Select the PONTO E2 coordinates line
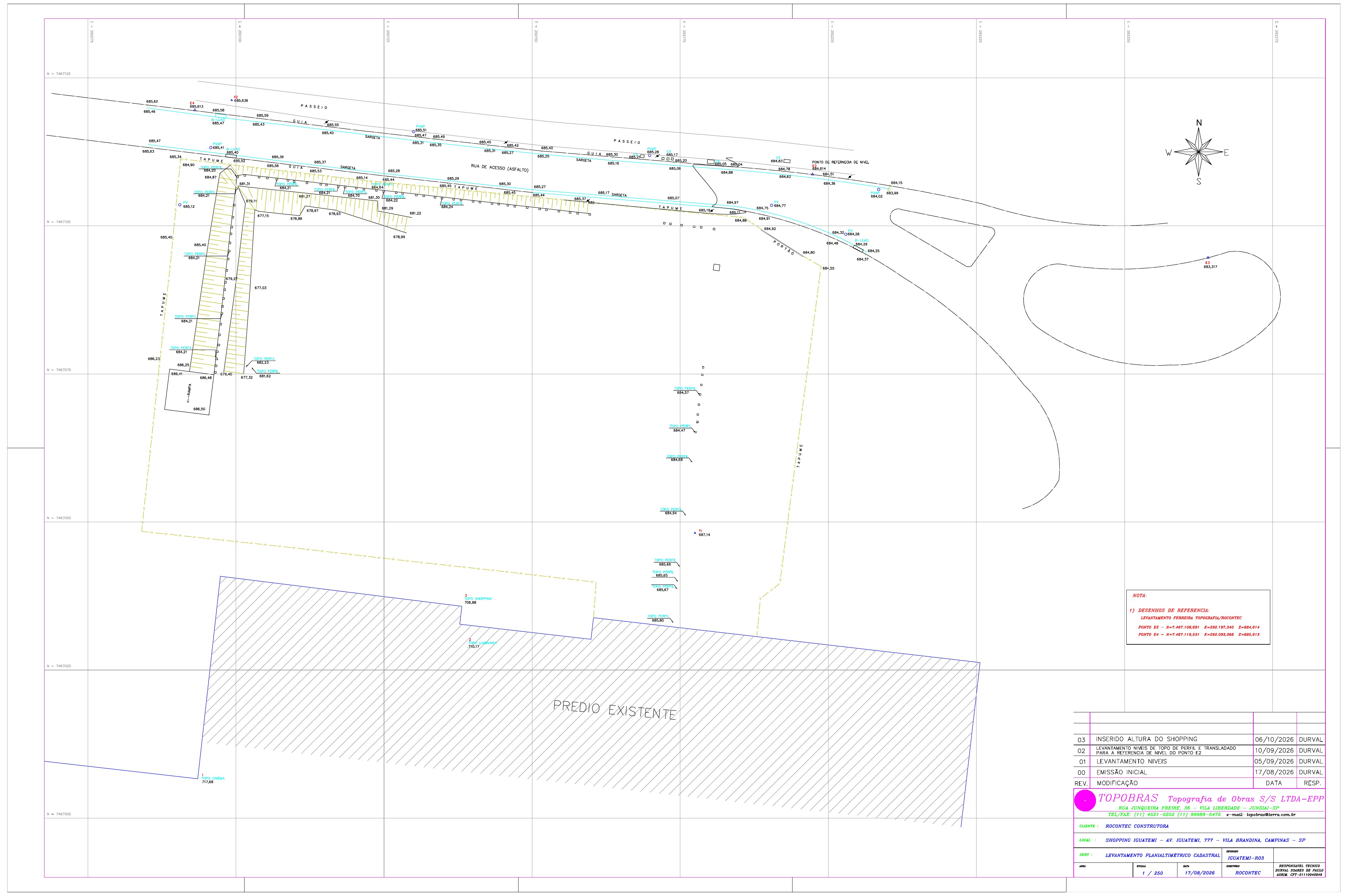The image size is (1348, 896). click(x=1198, y=627)
